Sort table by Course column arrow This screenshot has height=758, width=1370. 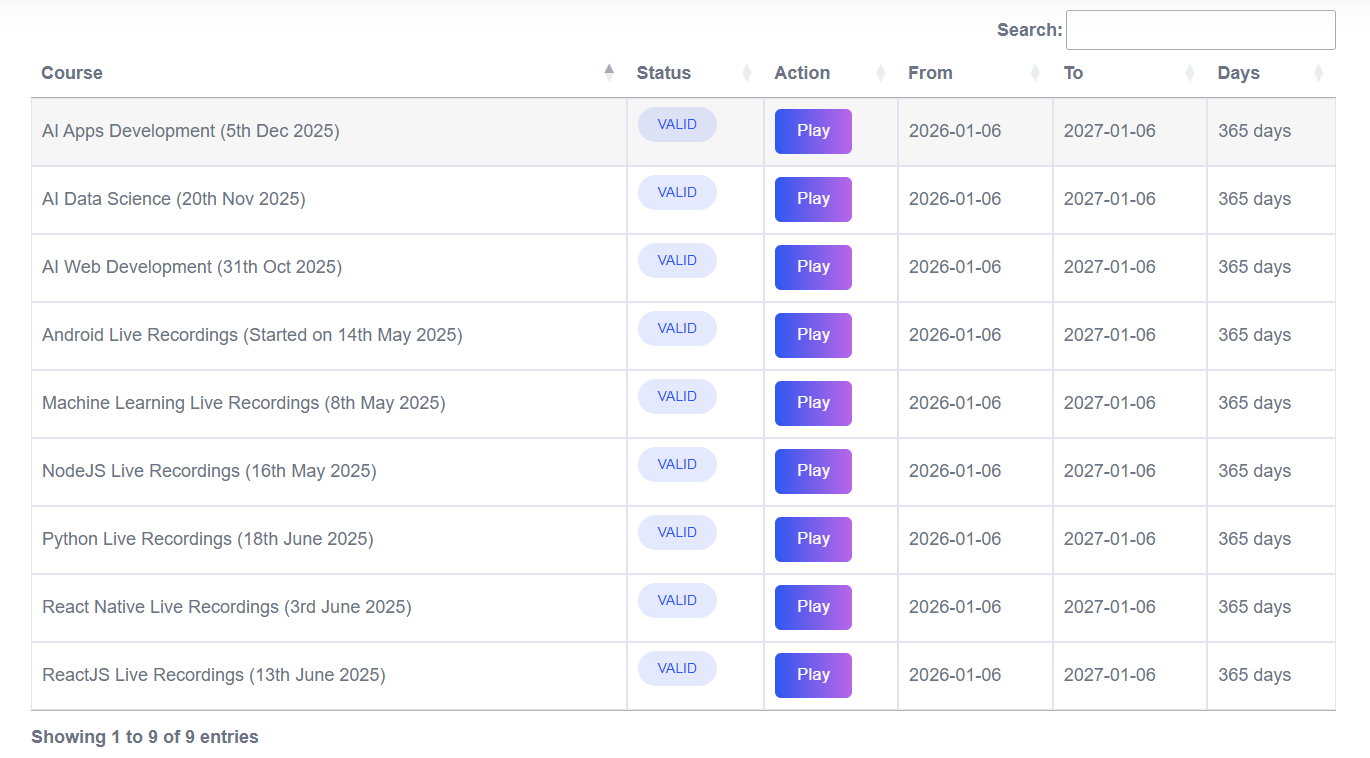609,73
